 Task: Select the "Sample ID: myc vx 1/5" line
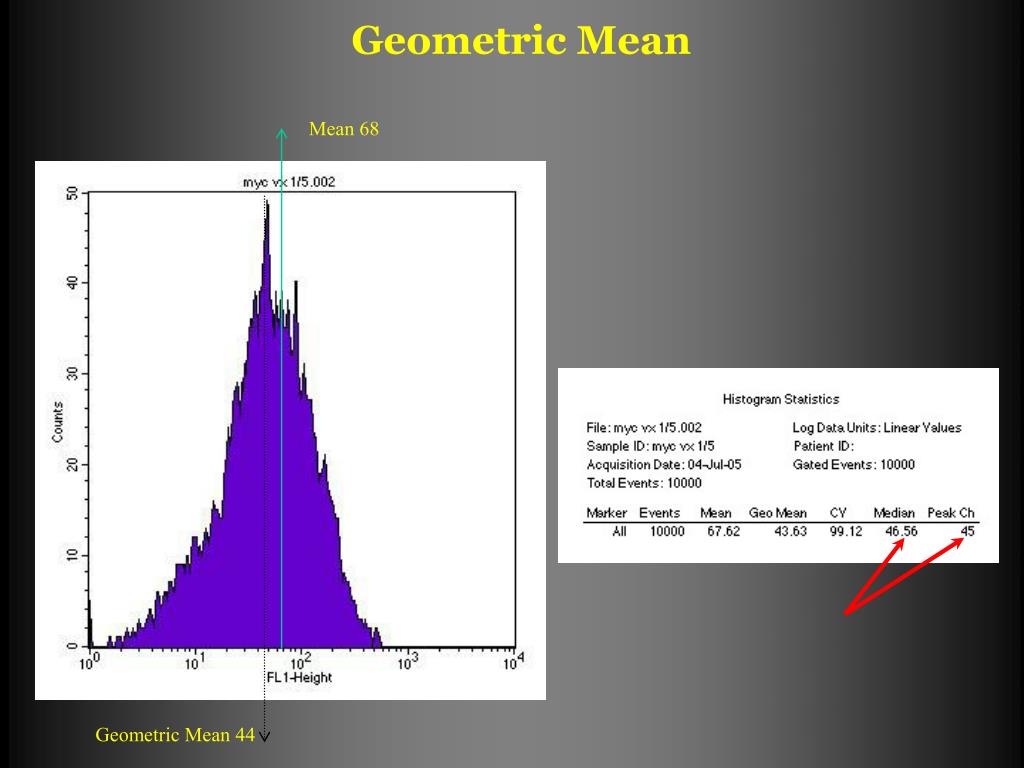pyautogui.click(x=650, y=446)
